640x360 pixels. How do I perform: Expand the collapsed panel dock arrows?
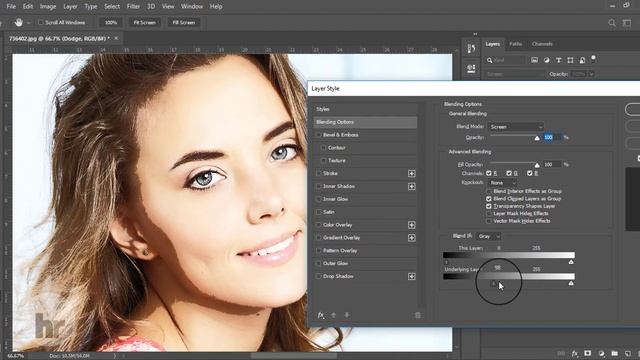475,34
